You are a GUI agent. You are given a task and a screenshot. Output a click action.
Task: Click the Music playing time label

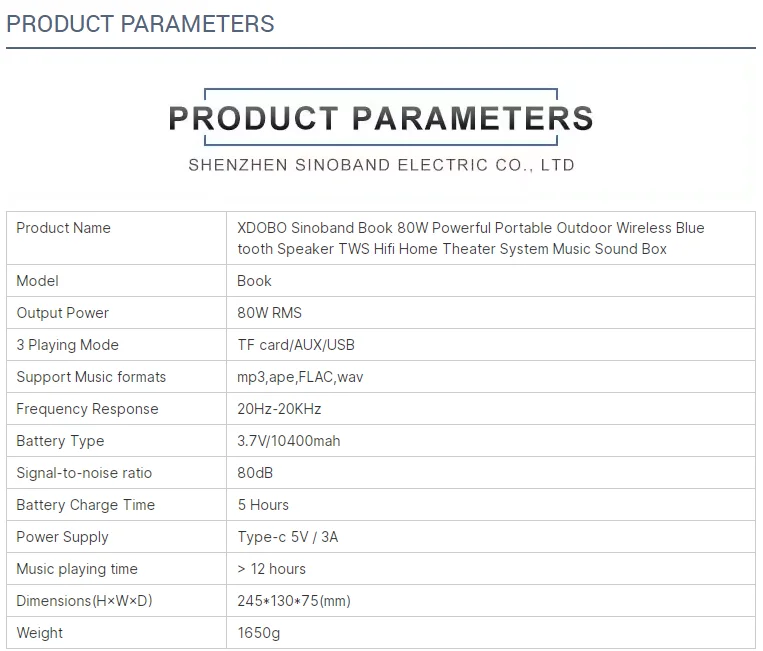pos(77,569)
